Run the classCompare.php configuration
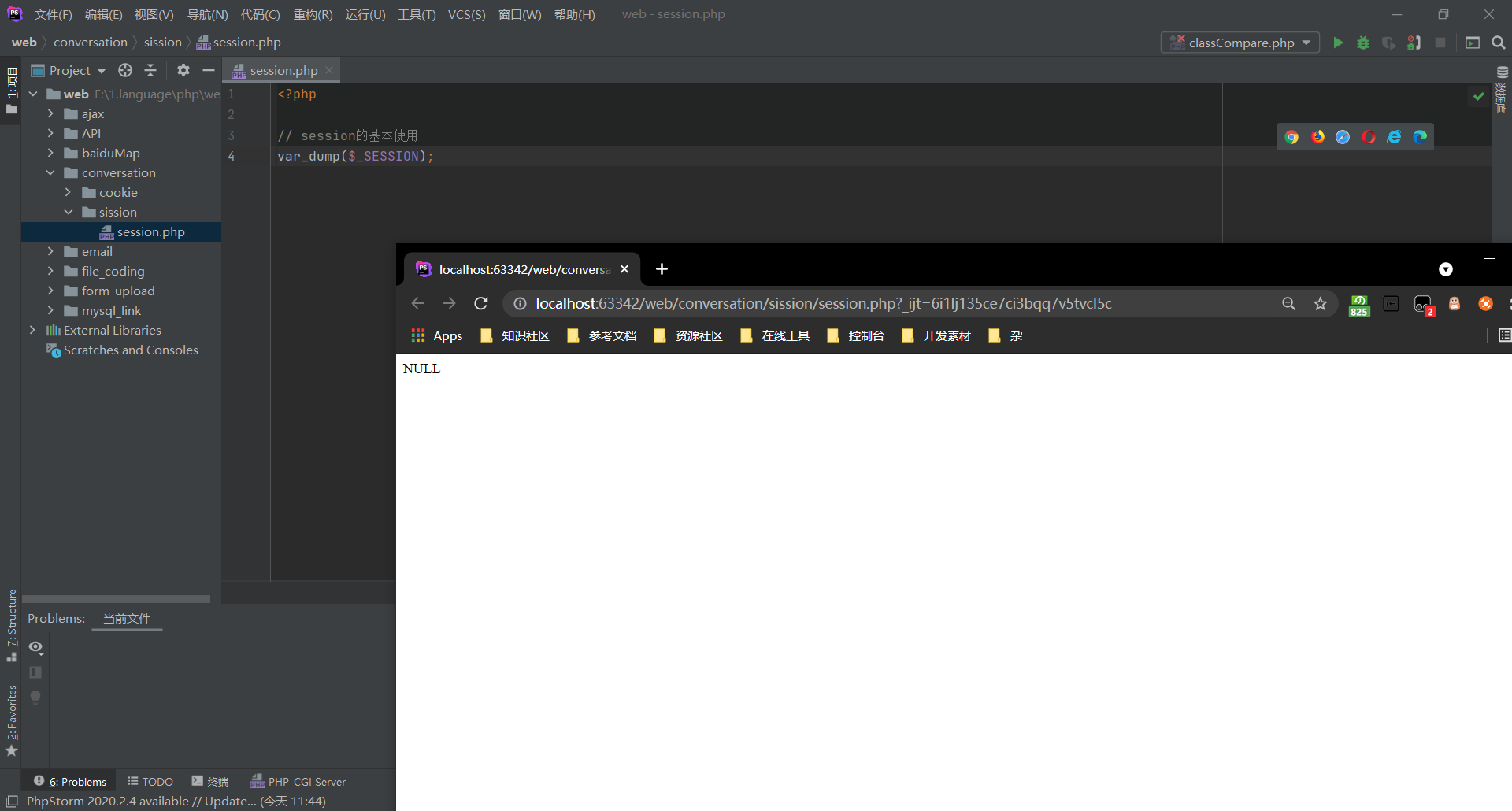The width and height of the screenshot is (1512, 811). tap(1339, 43)
